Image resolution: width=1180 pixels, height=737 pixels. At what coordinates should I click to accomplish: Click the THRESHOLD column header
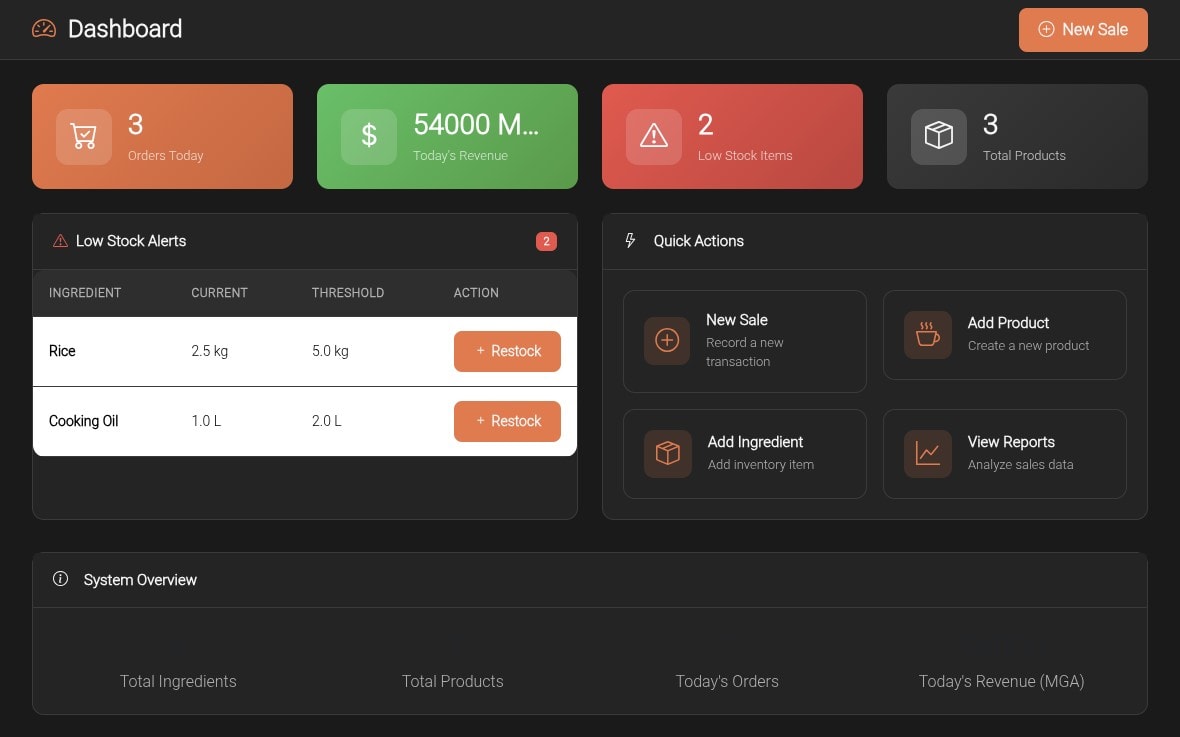click(348, 293)
